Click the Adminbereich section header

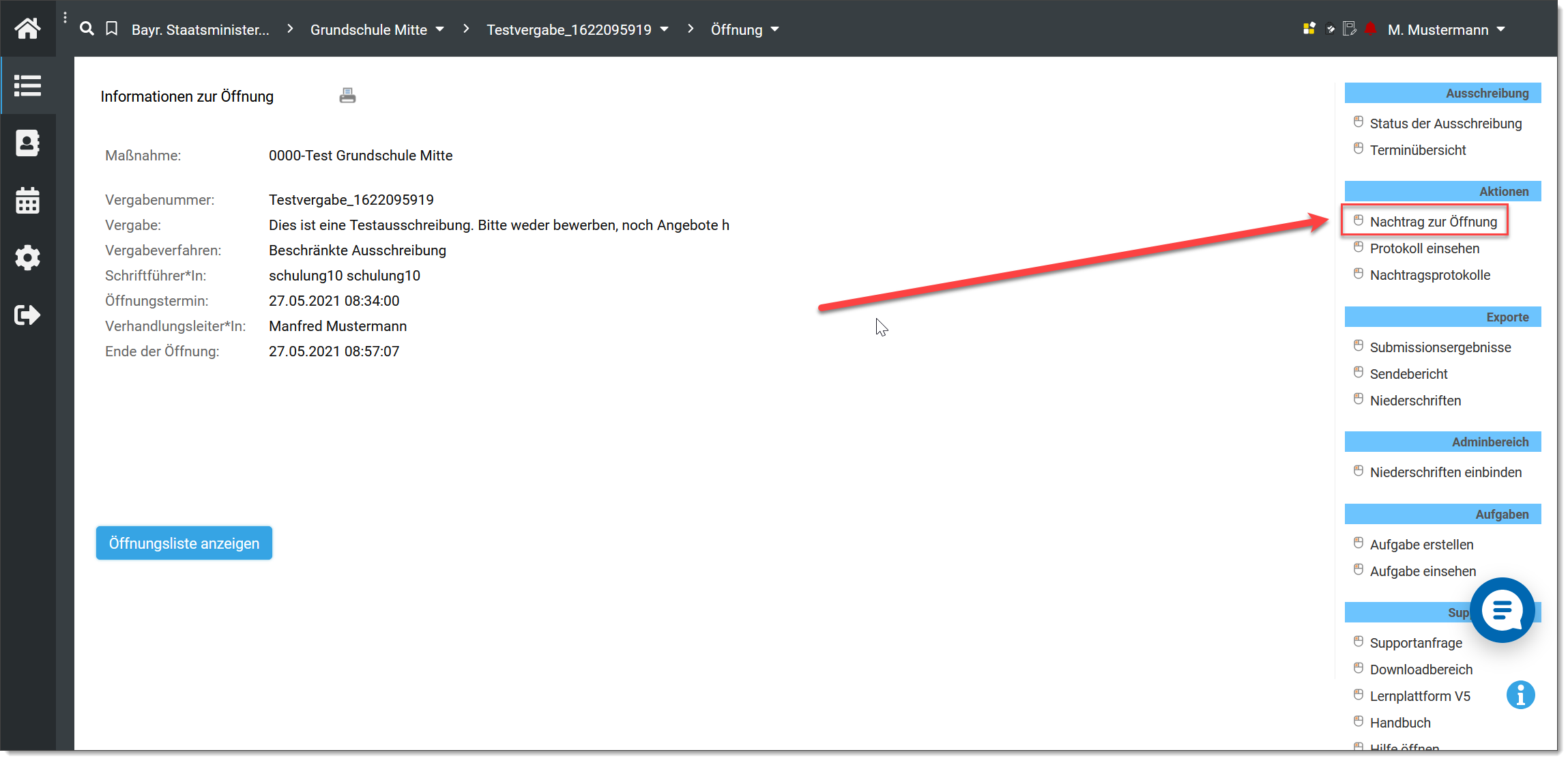click(x=1442, y=442)
